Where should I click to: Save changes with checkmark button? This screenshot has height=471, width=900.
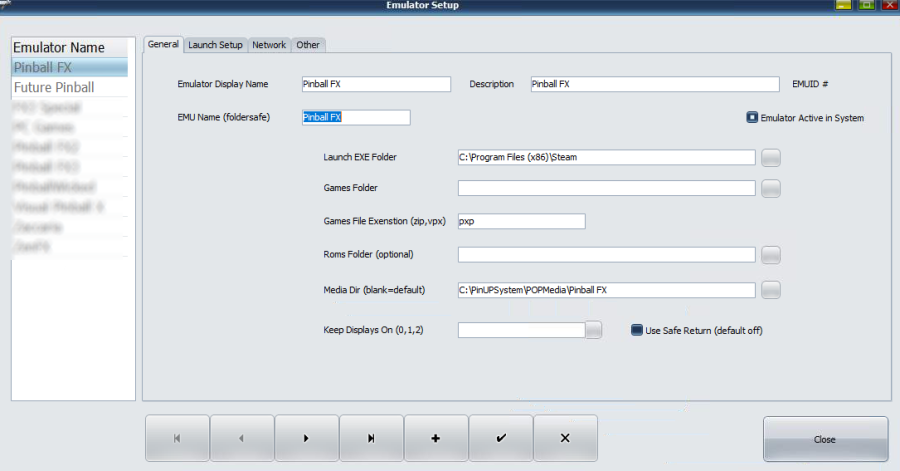(500, 439)
